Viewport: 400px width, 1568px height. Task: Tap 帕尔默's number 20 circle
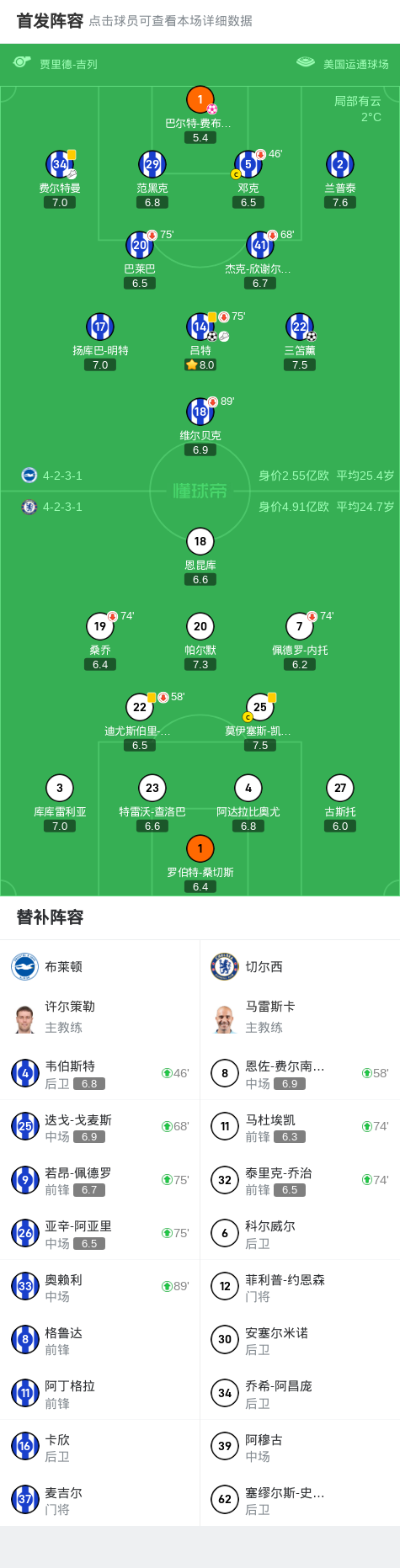200,626
